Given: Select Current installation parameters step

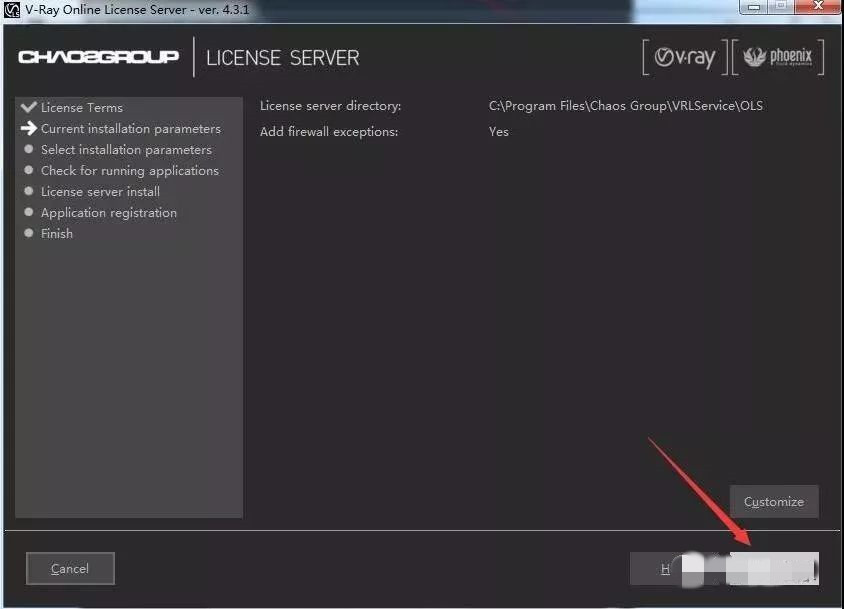Looking at the screenshot, I should click(x=130, y=129).
